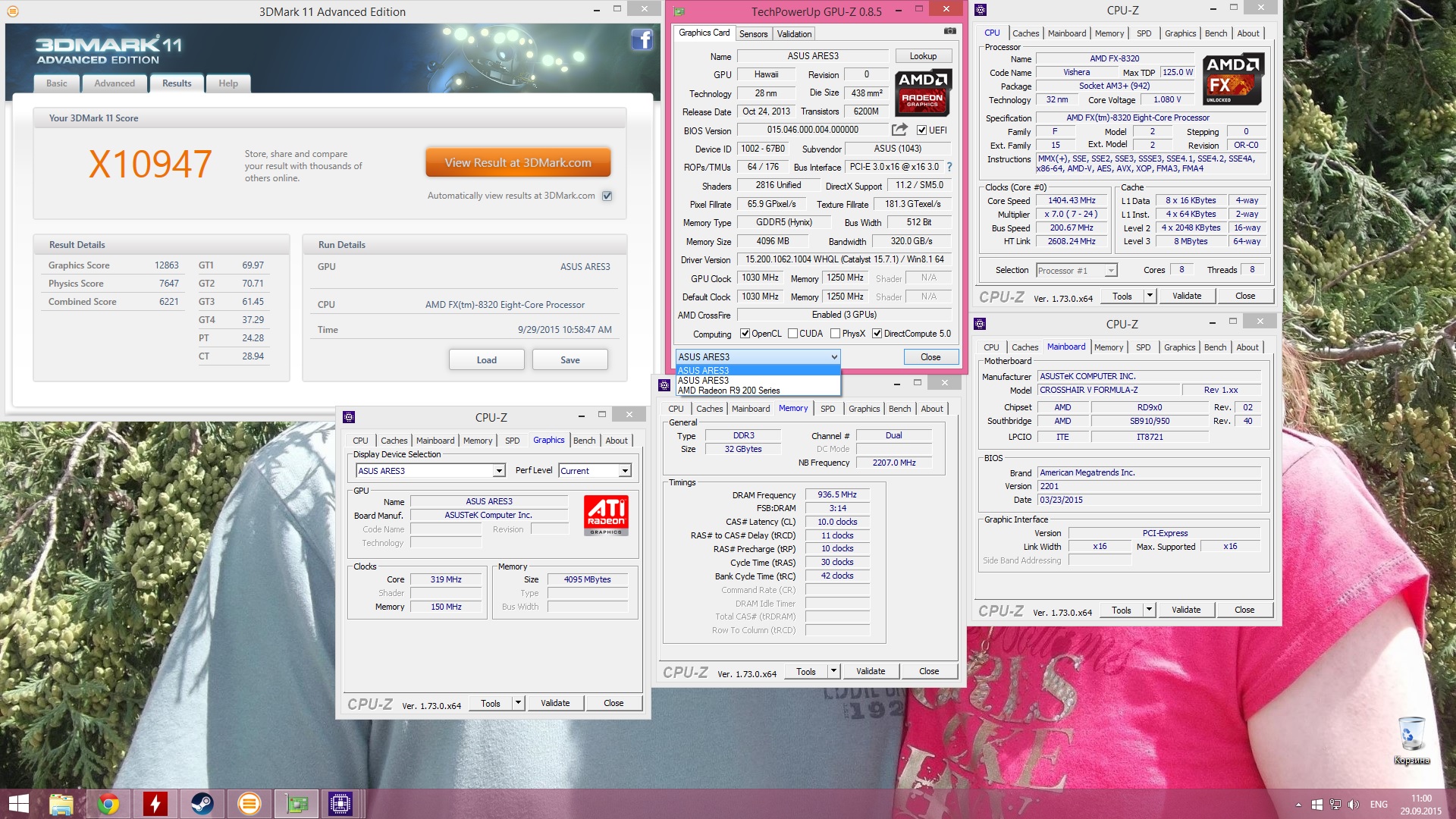Click the taskbar clock and date
The height and width of the screenshot is (819, 1456).
click(x=1421, y=805)
